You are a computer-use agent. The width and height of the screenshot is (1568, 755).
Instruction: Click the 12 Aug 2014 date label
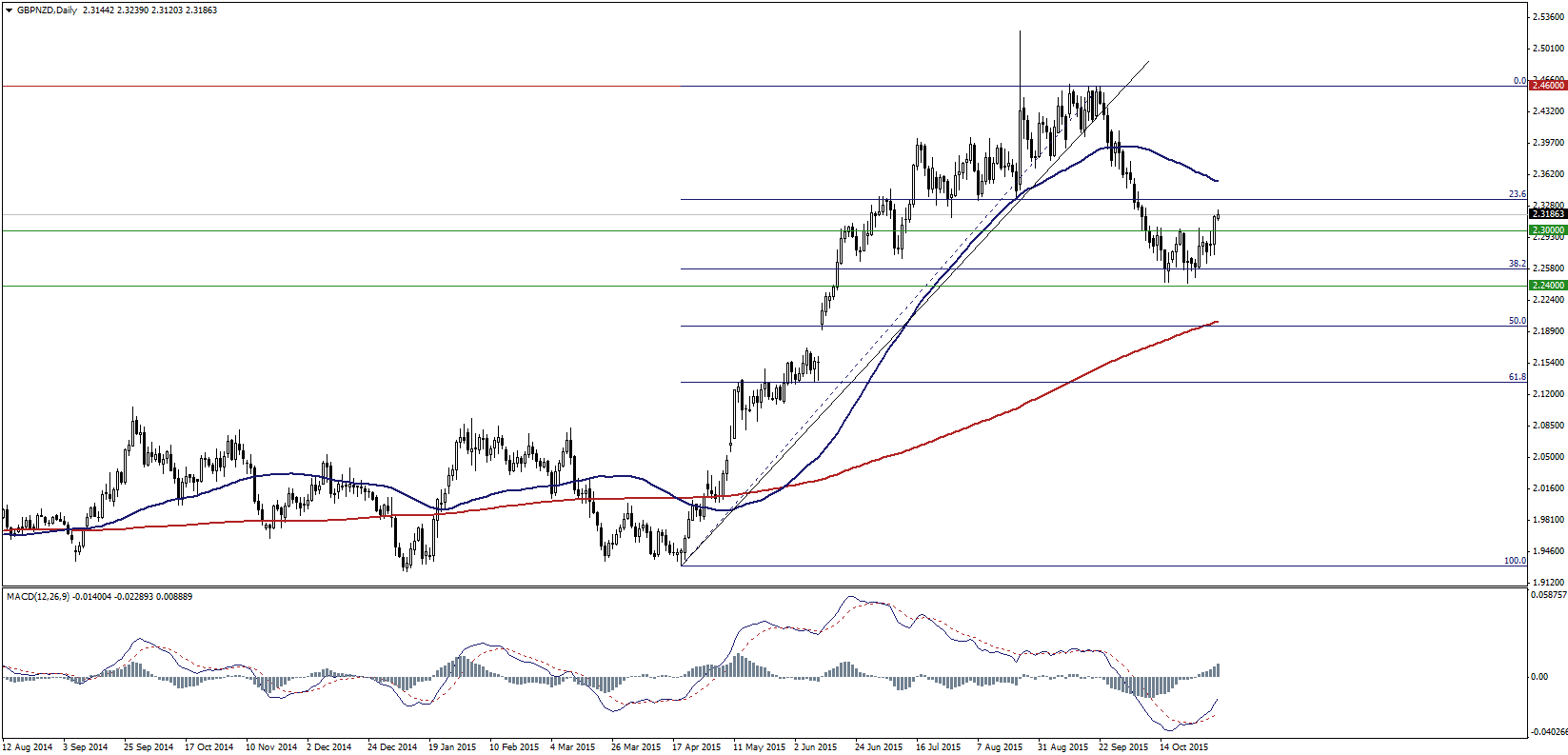pos(28,747)
